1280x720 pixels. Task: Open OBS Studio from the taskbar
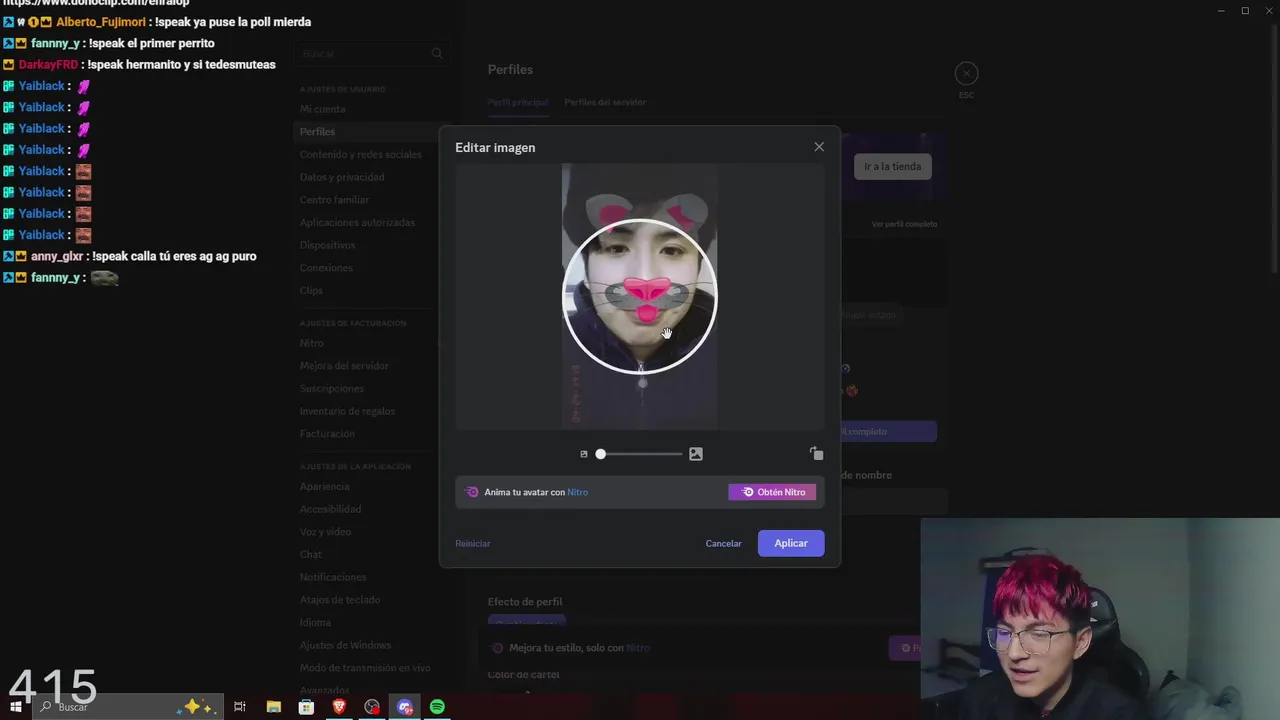pos(372,707)
